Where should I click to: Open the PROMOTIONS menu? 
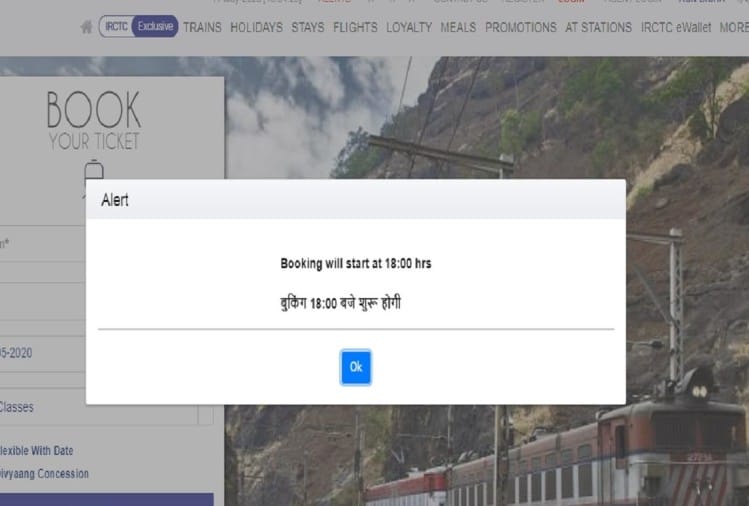click(x=521, y=27)
